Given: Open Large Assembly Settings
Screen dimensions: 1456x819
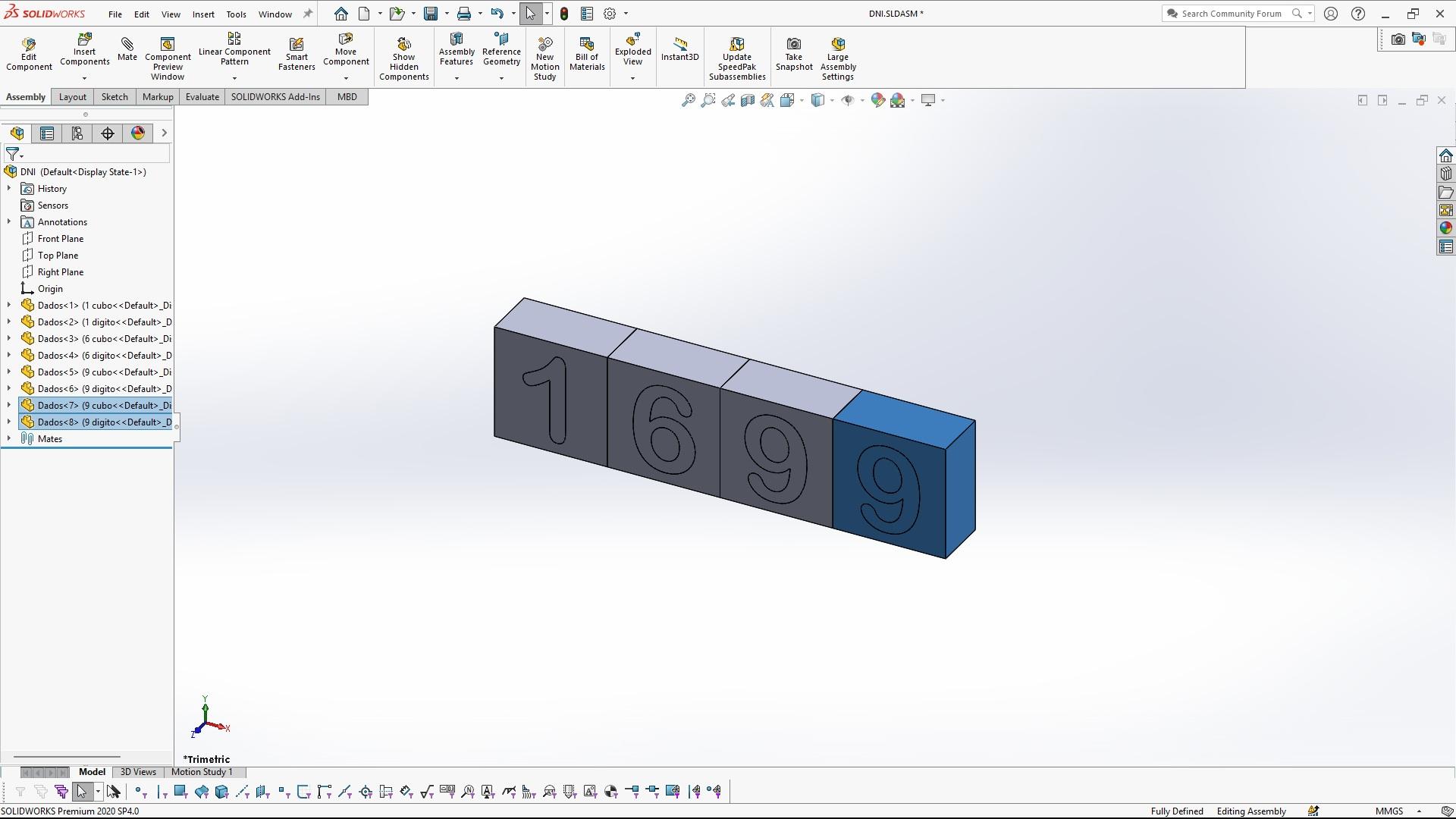Looking at the screenshot, I should pos(838,58).
